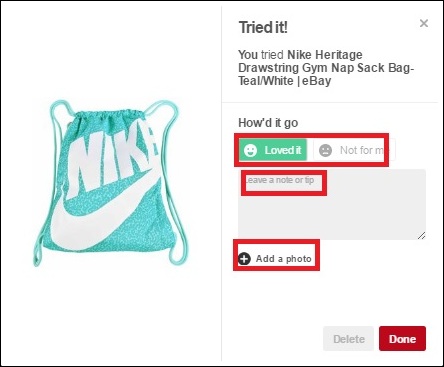
Task: Focus the note or tip text area
Action: (x=332, y=204)
